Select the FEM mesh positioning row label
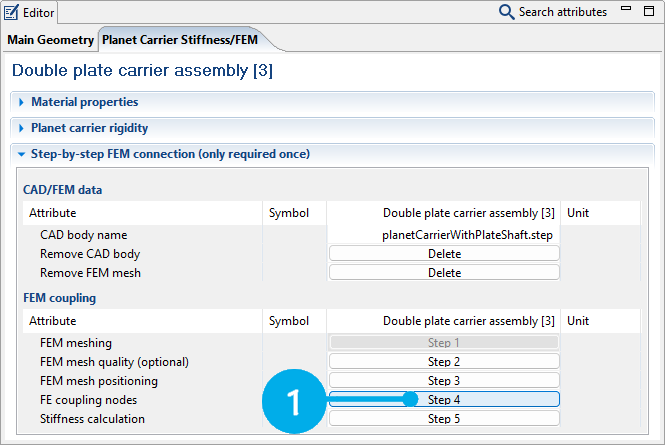 [x=99, y=381]
